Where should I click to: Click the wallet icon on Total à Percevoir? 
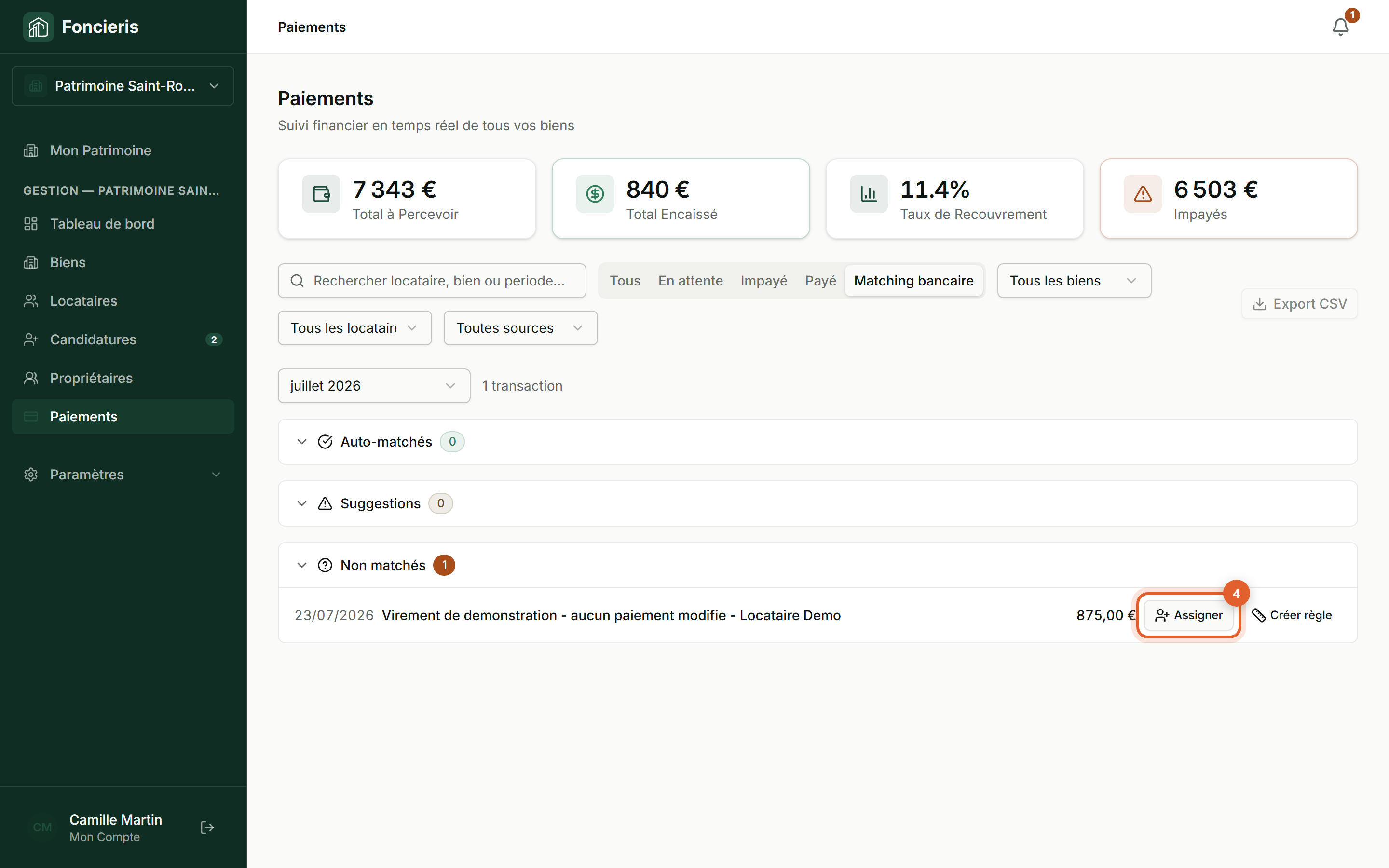click(x=321, y=194)
